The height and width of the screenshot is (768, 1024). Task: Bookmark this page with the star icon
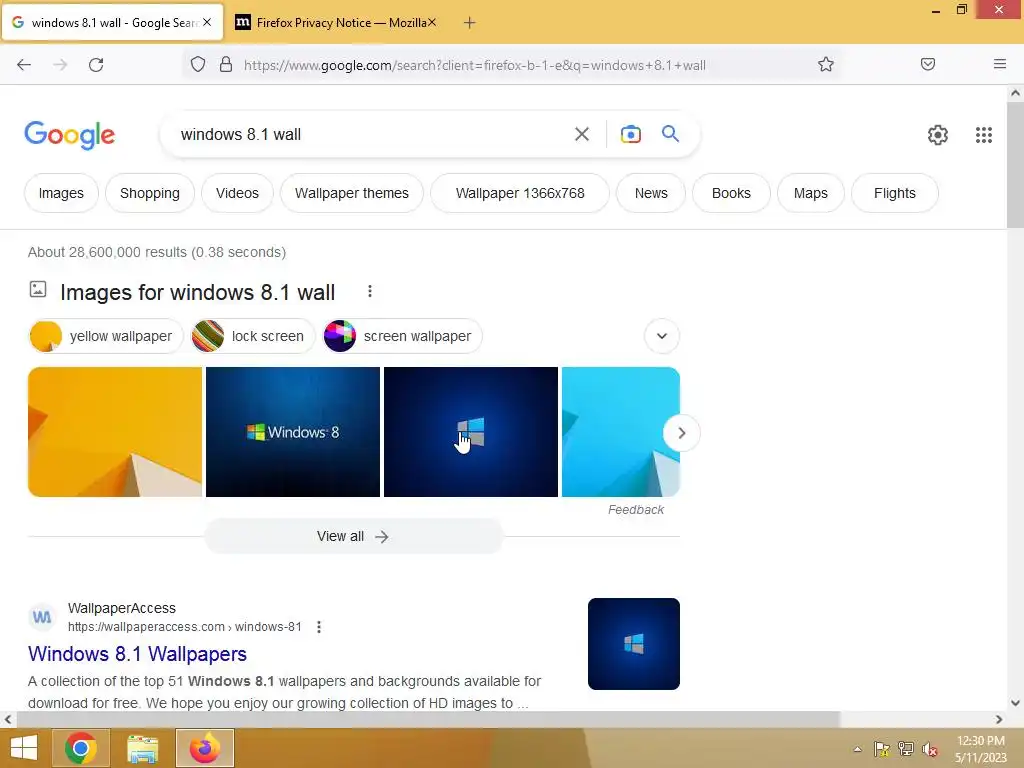pos(825,64)
